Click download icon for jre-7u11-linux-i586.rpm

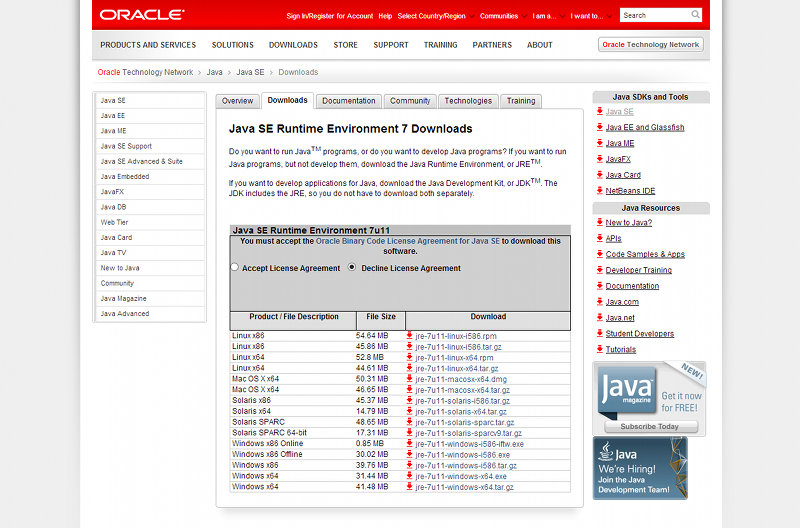[x=409, y=335]
